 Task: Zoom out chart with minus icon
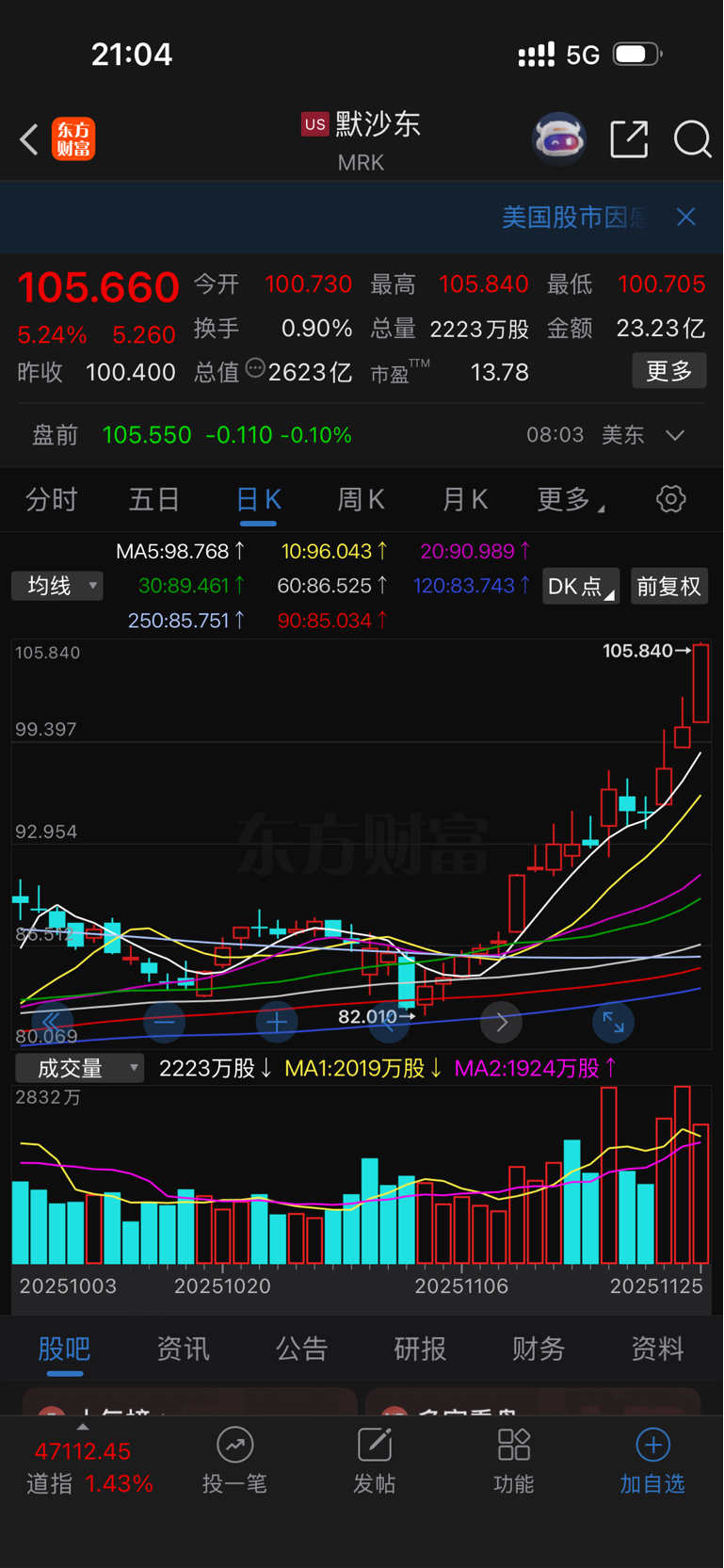[165, 1022]
